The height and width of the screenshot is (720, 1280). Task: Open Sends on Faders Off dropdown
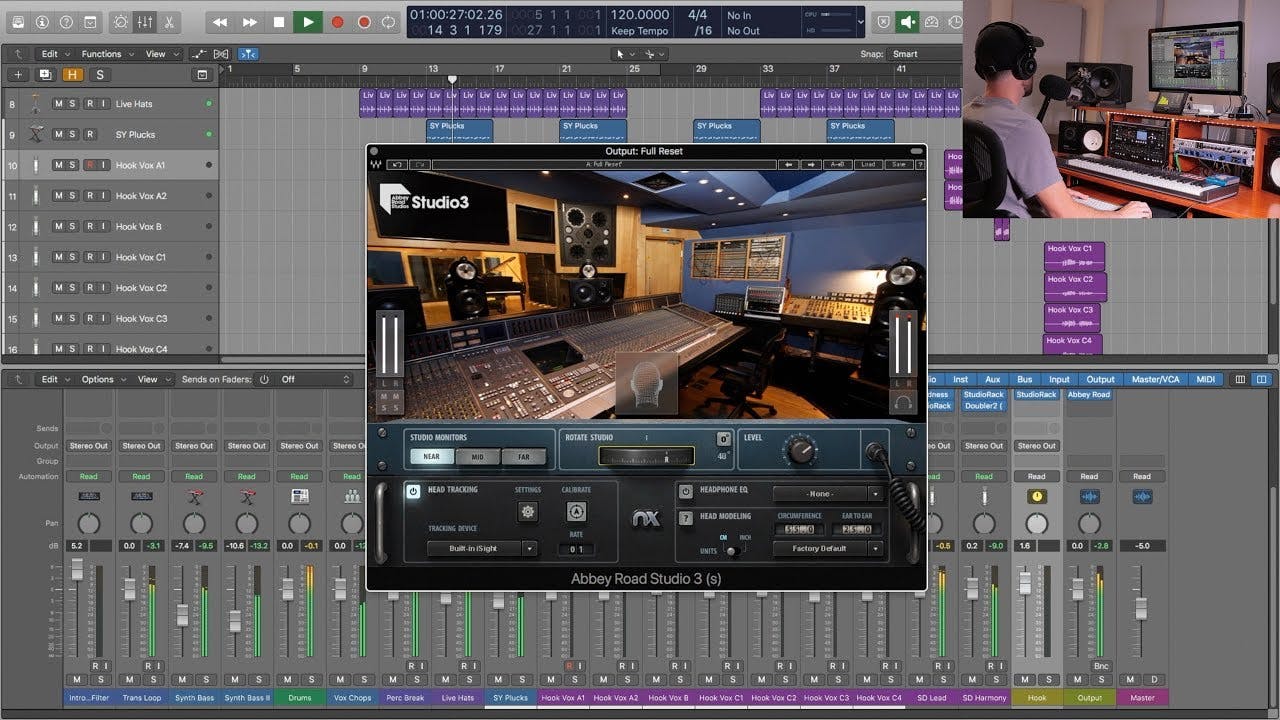tap(315, 379)
